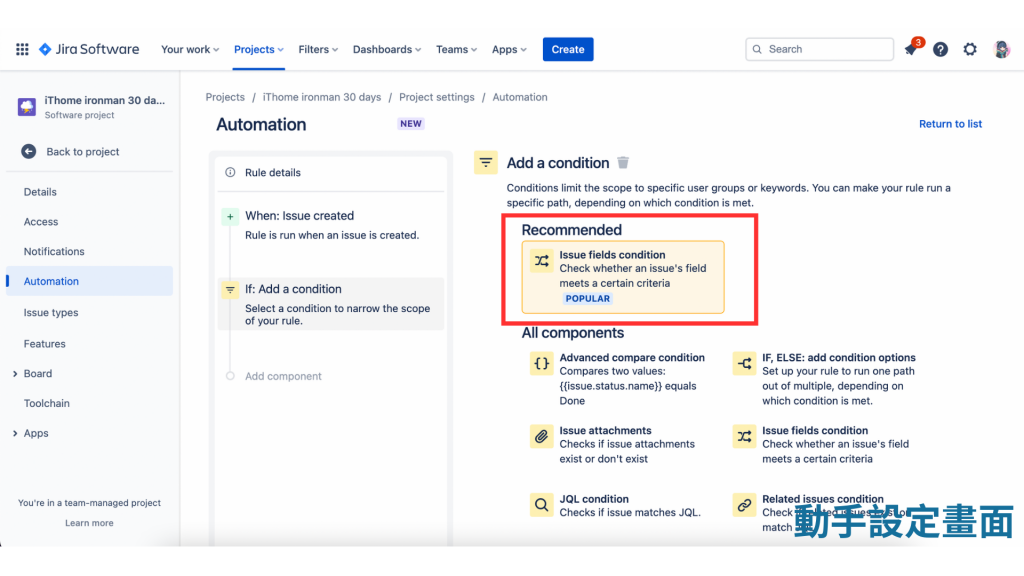Open Rule details in the rule panel
Image resolution: width=1024 pixels, height=576 pixels.
pos(331,172)
